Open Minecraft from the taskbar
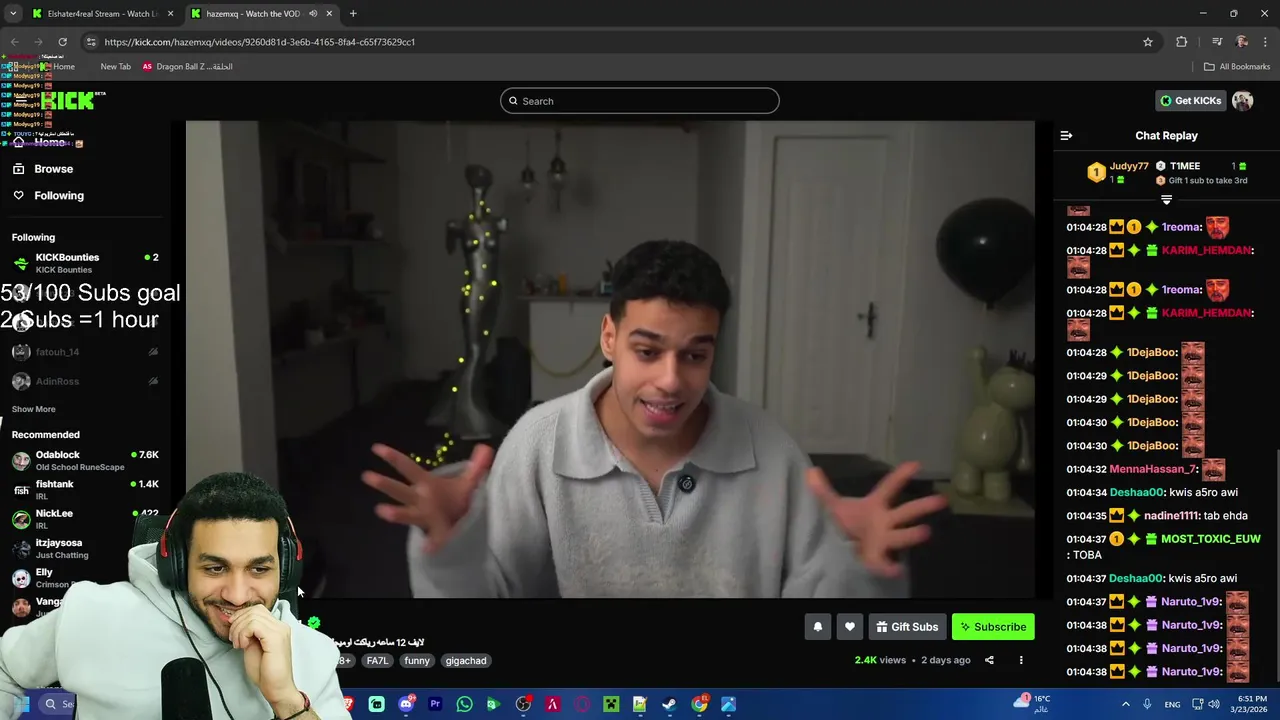 pos(611,704)
